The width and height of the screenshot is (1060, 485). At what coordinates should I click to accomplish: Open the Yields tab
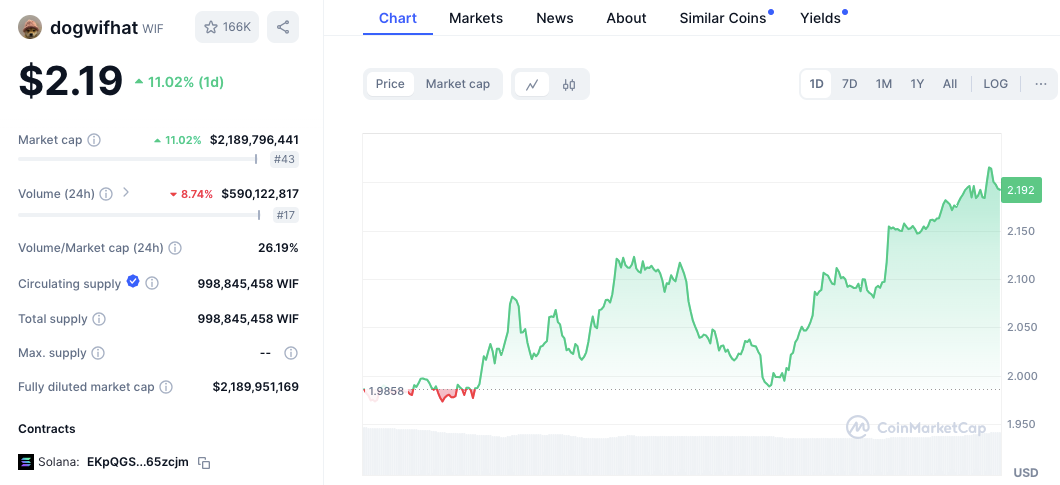[821, 18]
